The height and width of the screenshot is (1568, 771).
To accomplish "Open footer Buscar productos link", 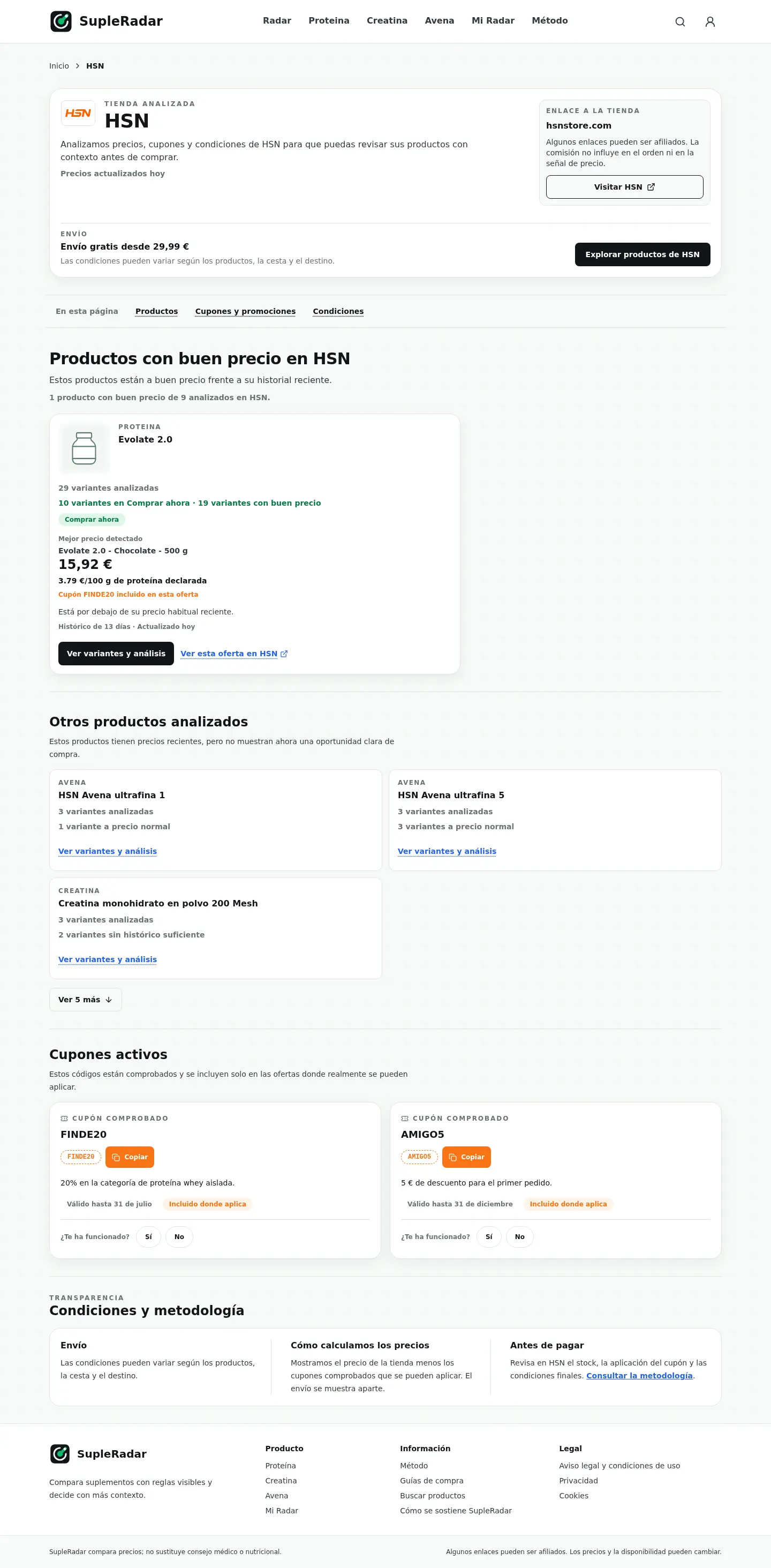I will (x=433, y=1496).
